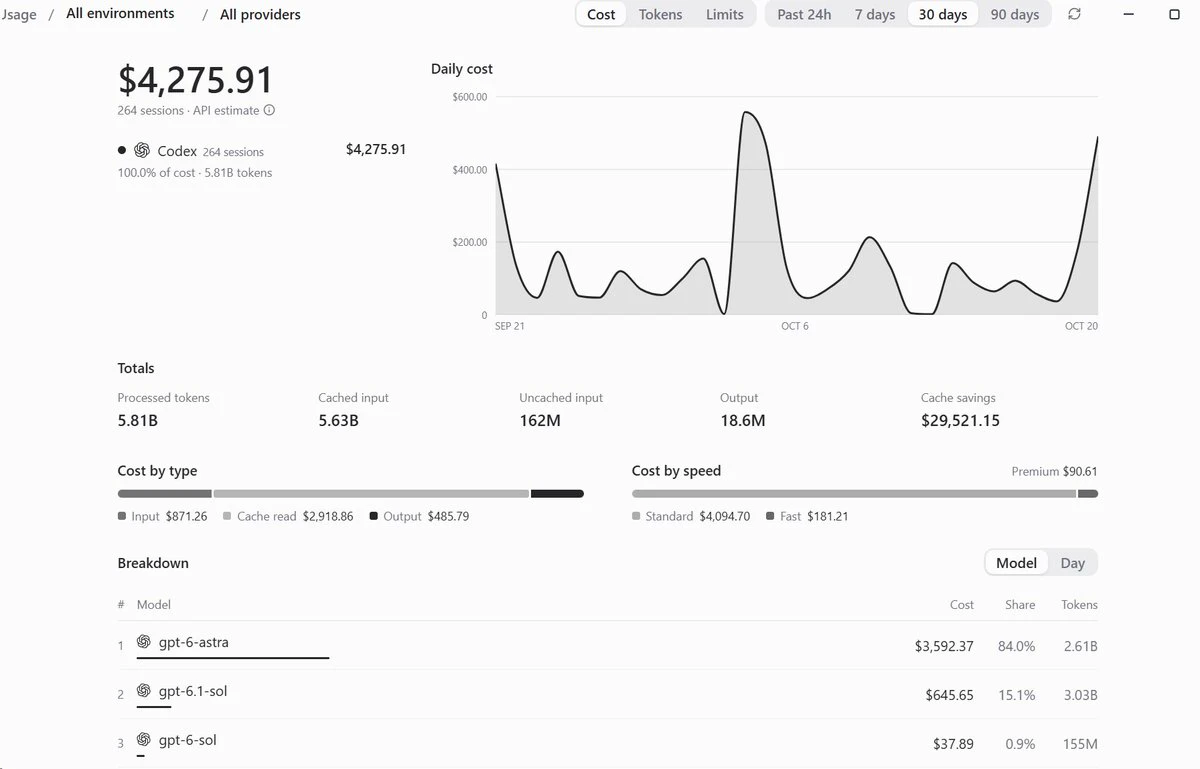
Task: Click the Cache savings value $29,521.15
Action: pos(960,421)
